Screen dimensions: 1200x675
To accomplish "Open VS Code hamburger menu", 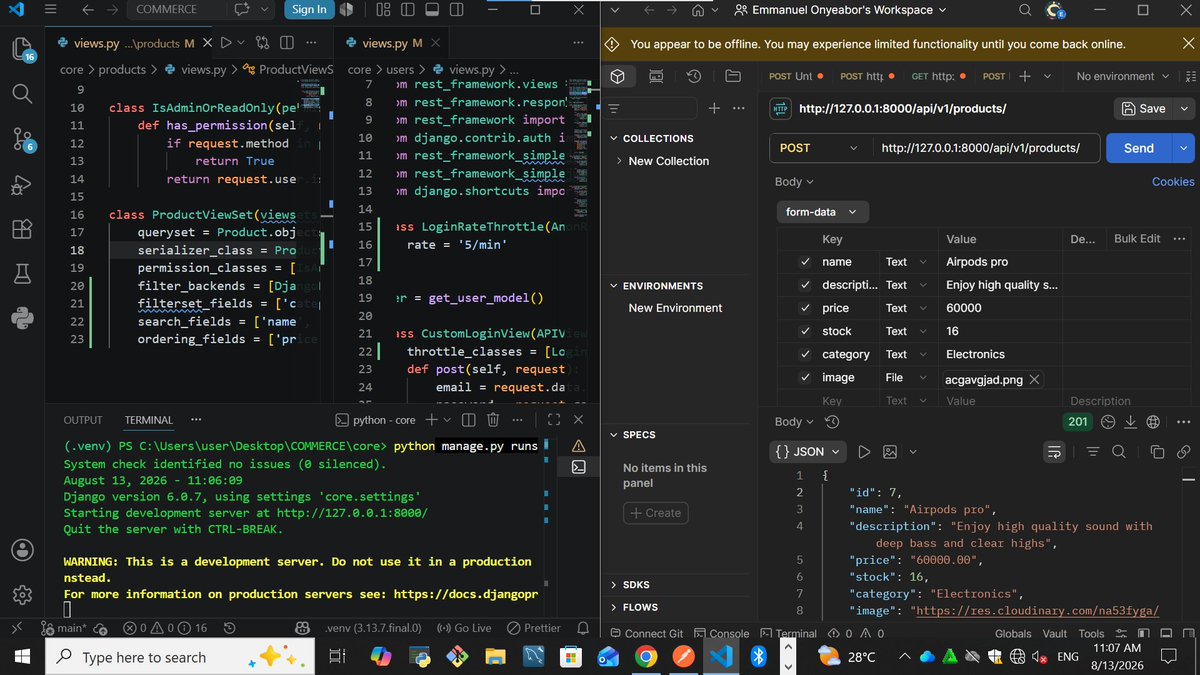I will click(52, 10).
